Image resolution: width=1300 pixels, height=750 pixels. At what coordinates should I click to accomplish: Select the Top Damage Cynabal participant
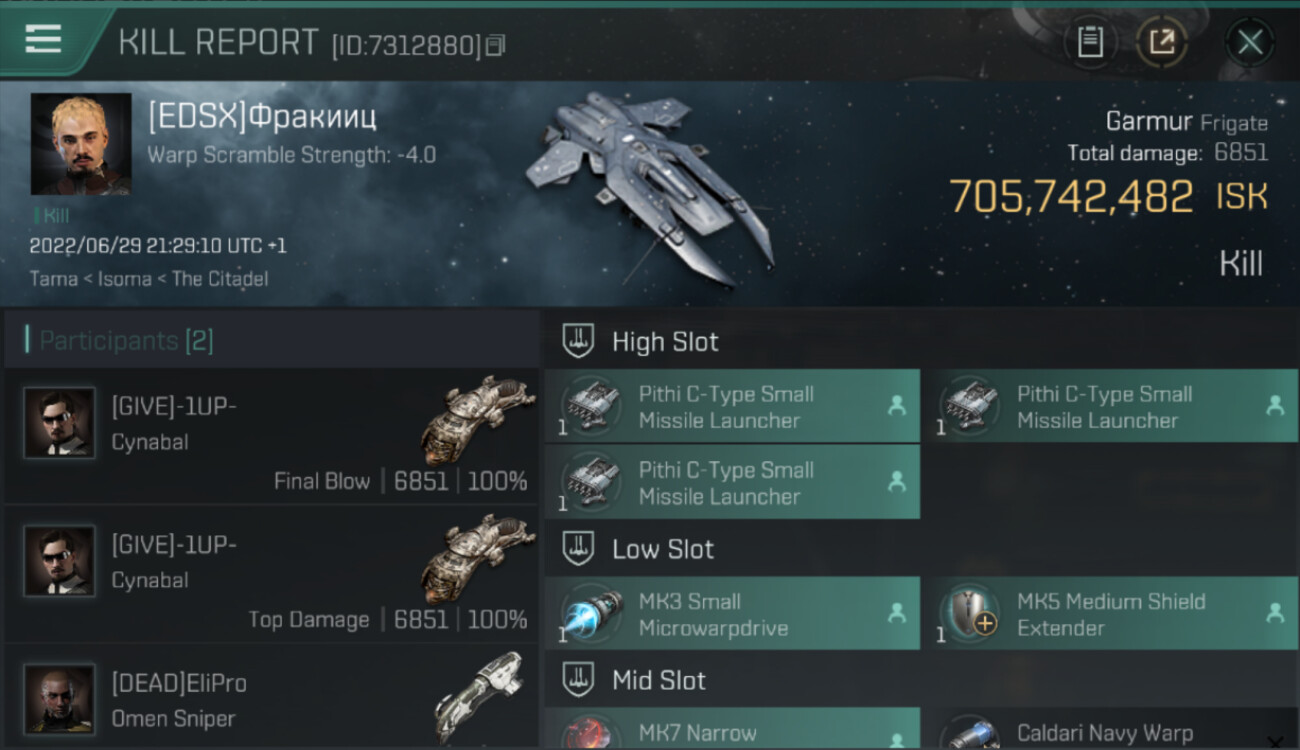point(271,574)
